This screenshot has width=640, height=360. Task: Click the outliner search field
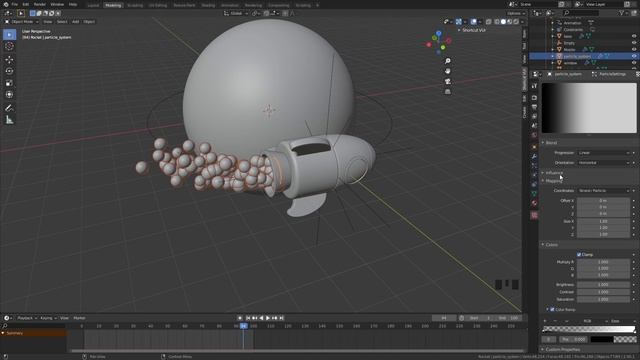[581, 13]
